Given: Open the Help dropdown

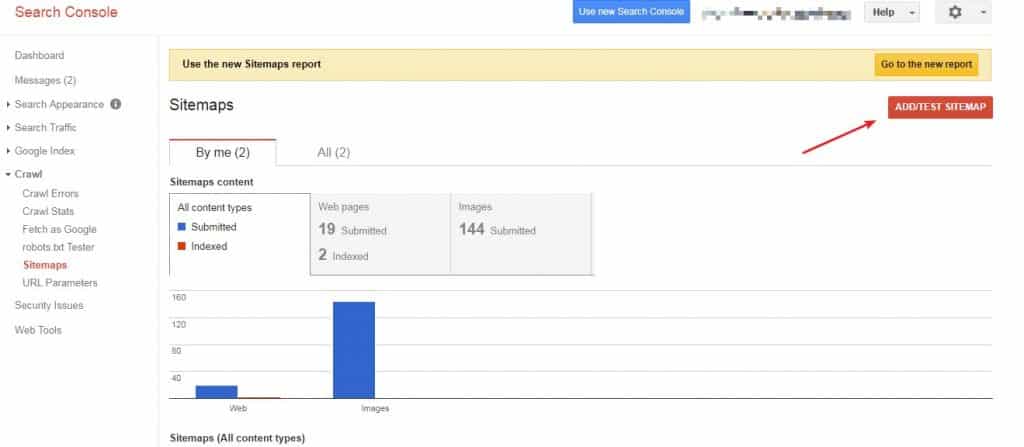Looking at the screenshot, I should tap(891, 12).
